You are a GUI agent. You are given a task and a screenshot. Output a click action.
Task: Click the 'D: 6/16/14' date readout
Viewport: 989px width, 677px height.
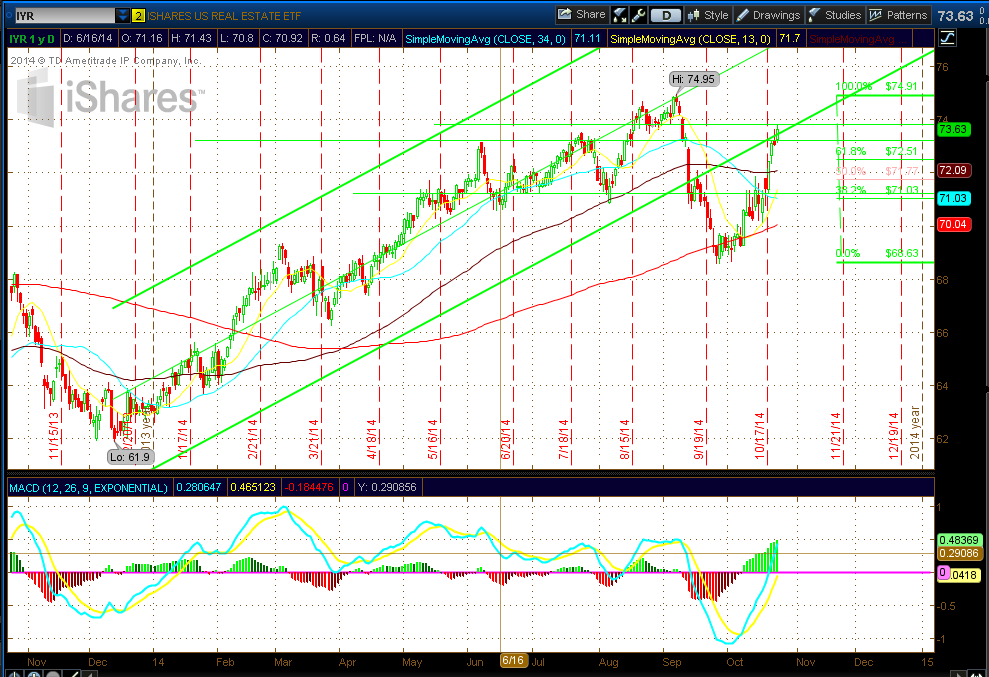(88, 38)
